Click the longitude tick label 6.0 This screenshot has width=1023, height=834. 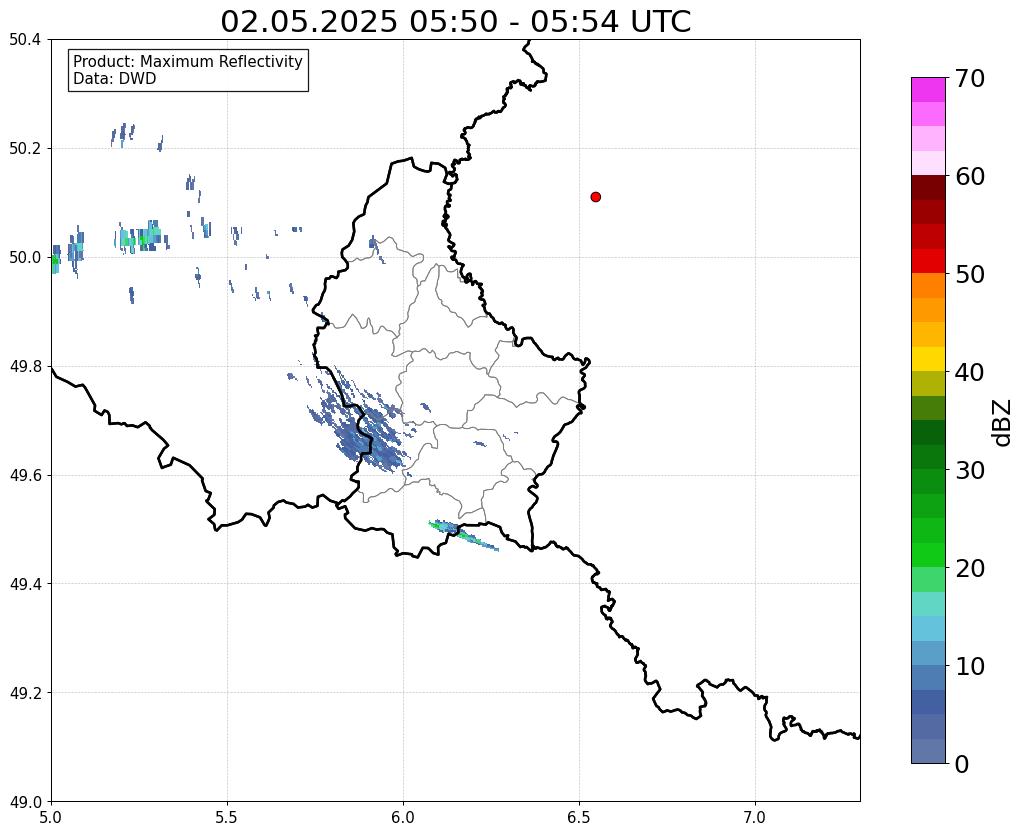pyautogui.click(x=403, y=817)
